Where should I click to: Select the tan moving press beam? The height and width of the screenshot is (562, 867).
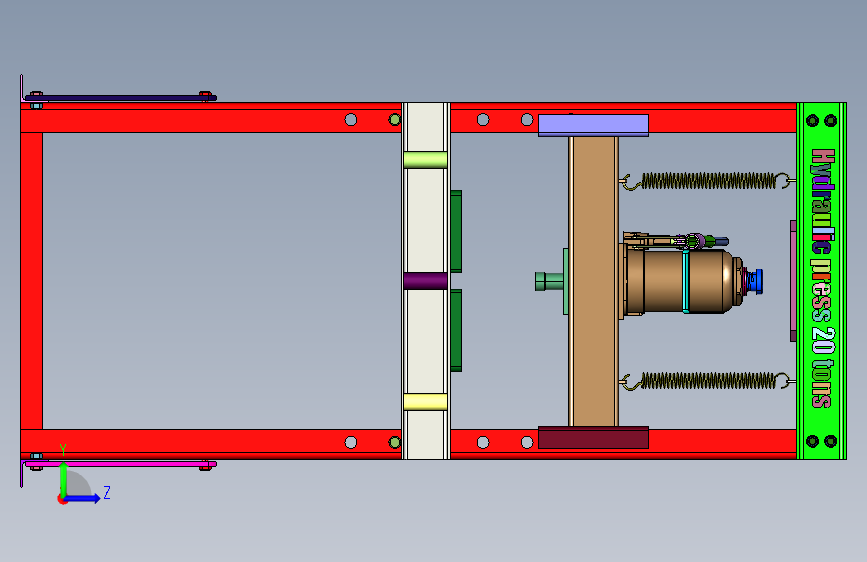tap(593, 282)
